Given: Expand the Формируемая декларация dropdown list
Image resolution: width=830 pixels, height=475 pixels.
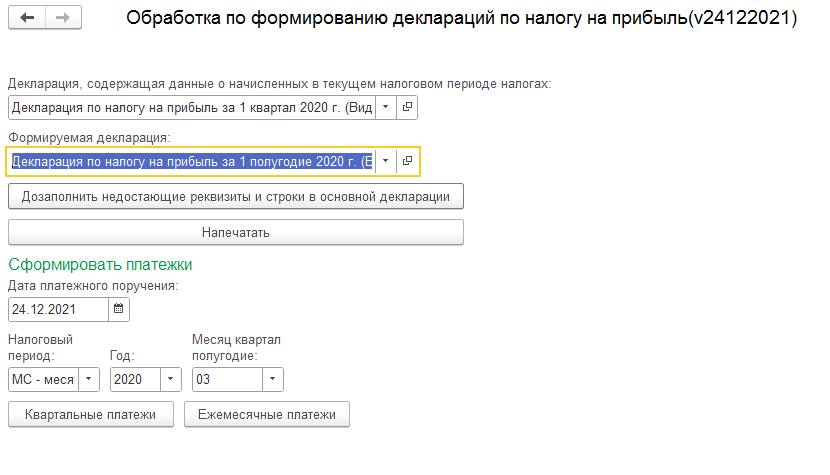Looking at the screenshot, I should point(386,161).
